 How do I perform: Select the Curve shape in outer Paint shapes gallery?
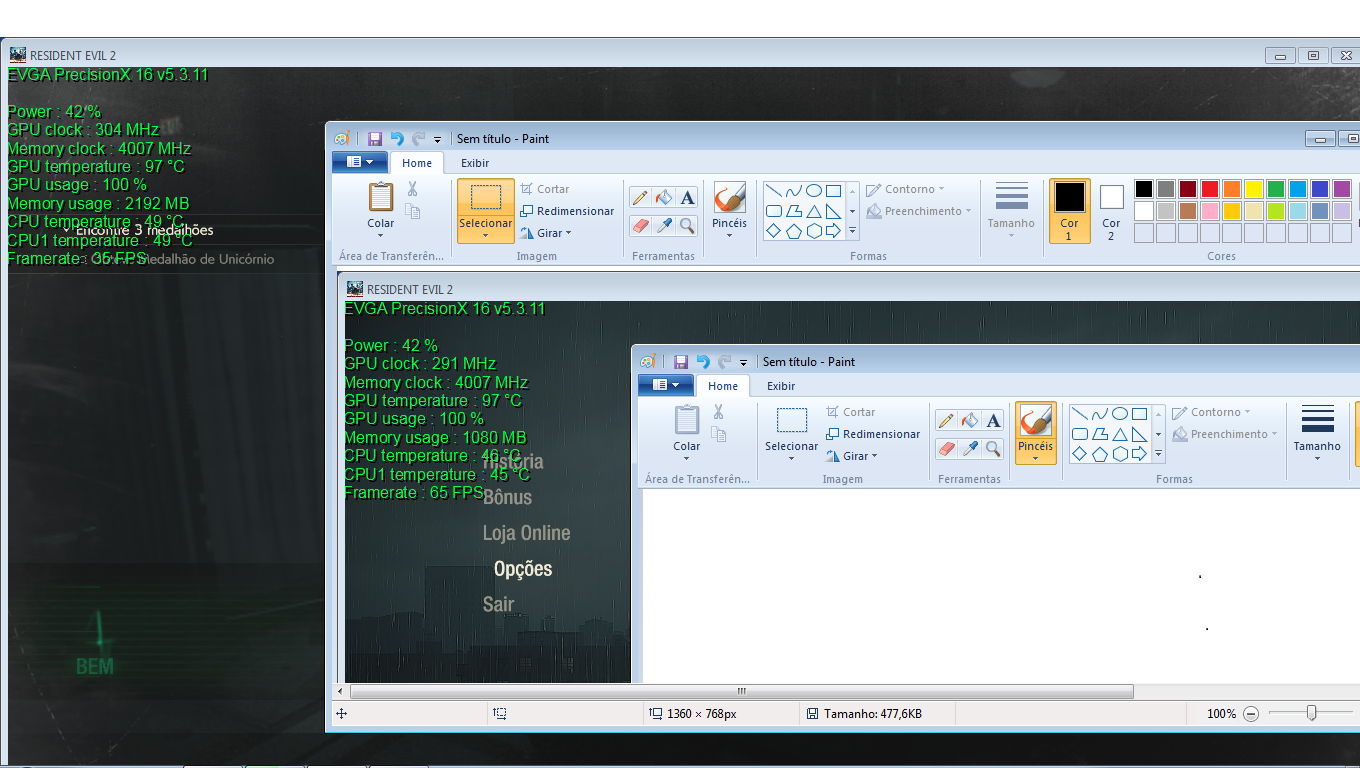tap(794, 190)
